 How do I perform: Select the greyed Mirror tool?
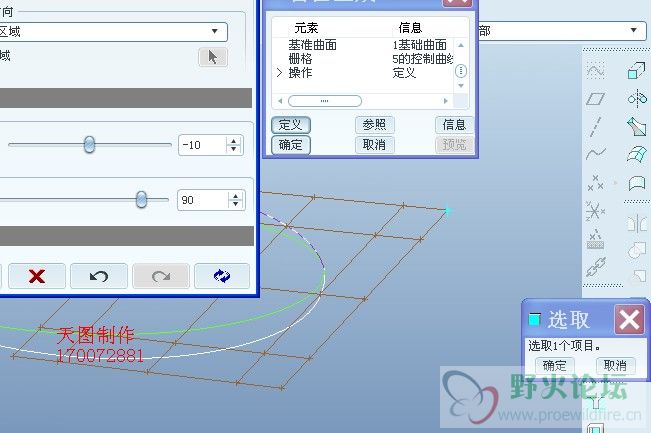coord(636,224)
